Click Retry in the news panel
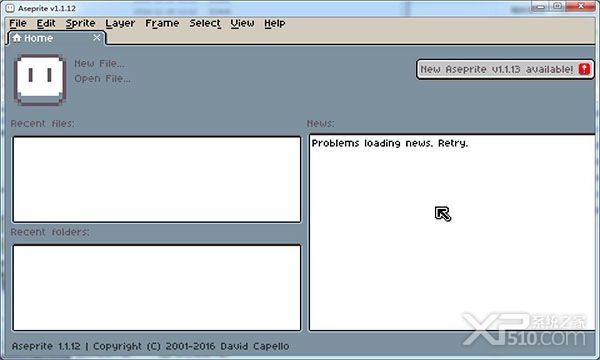This screenshot has width=600, height=360. 453,143
